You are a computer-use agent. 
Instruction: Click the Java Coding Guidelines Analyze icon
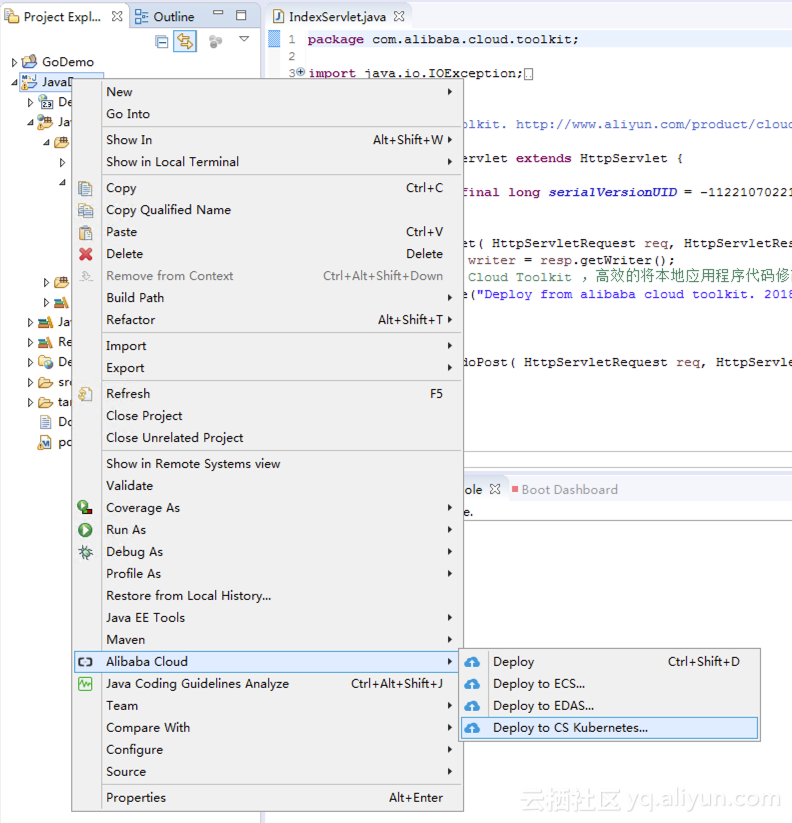click(85, 684)
